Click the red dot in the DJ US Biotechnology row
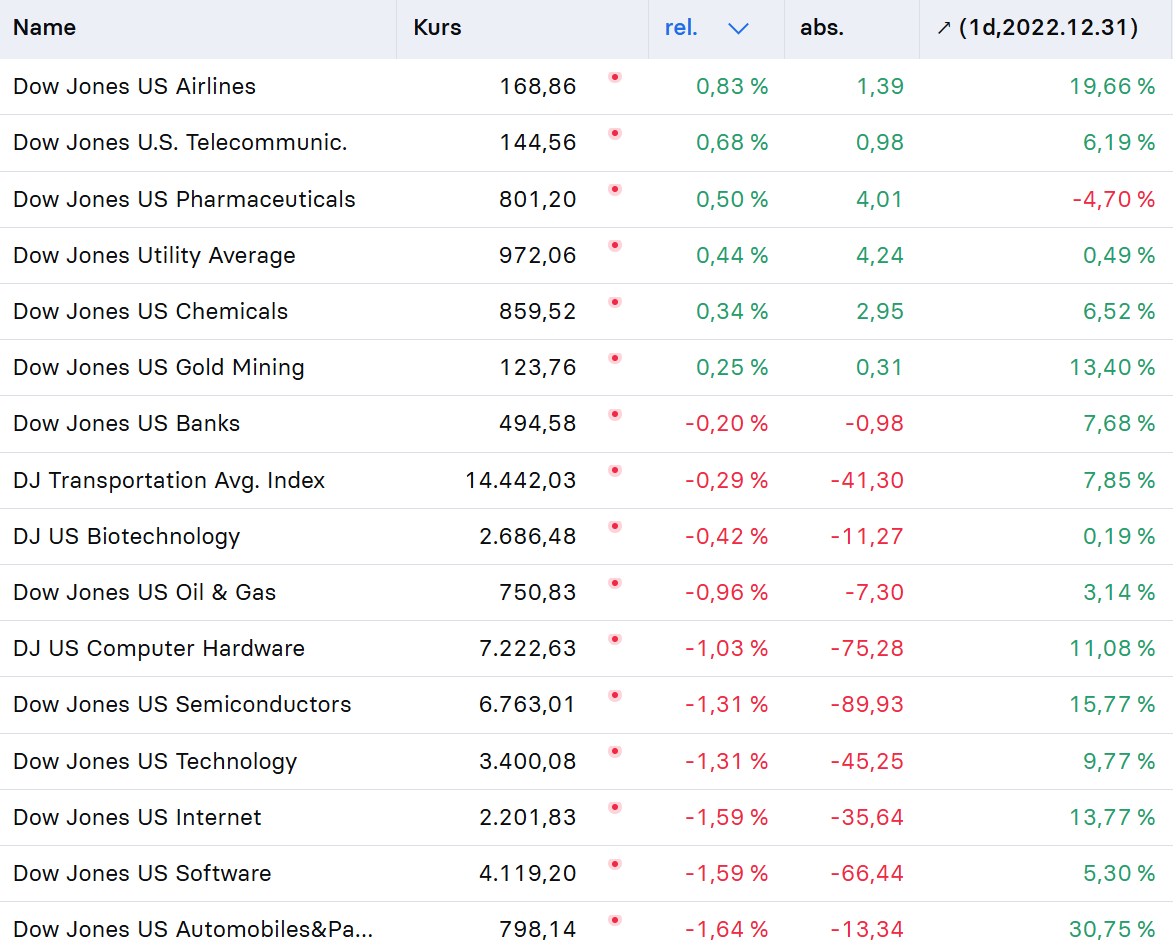Image resolution: width=1173 pixels, height=951 pixels. point(615,527)
